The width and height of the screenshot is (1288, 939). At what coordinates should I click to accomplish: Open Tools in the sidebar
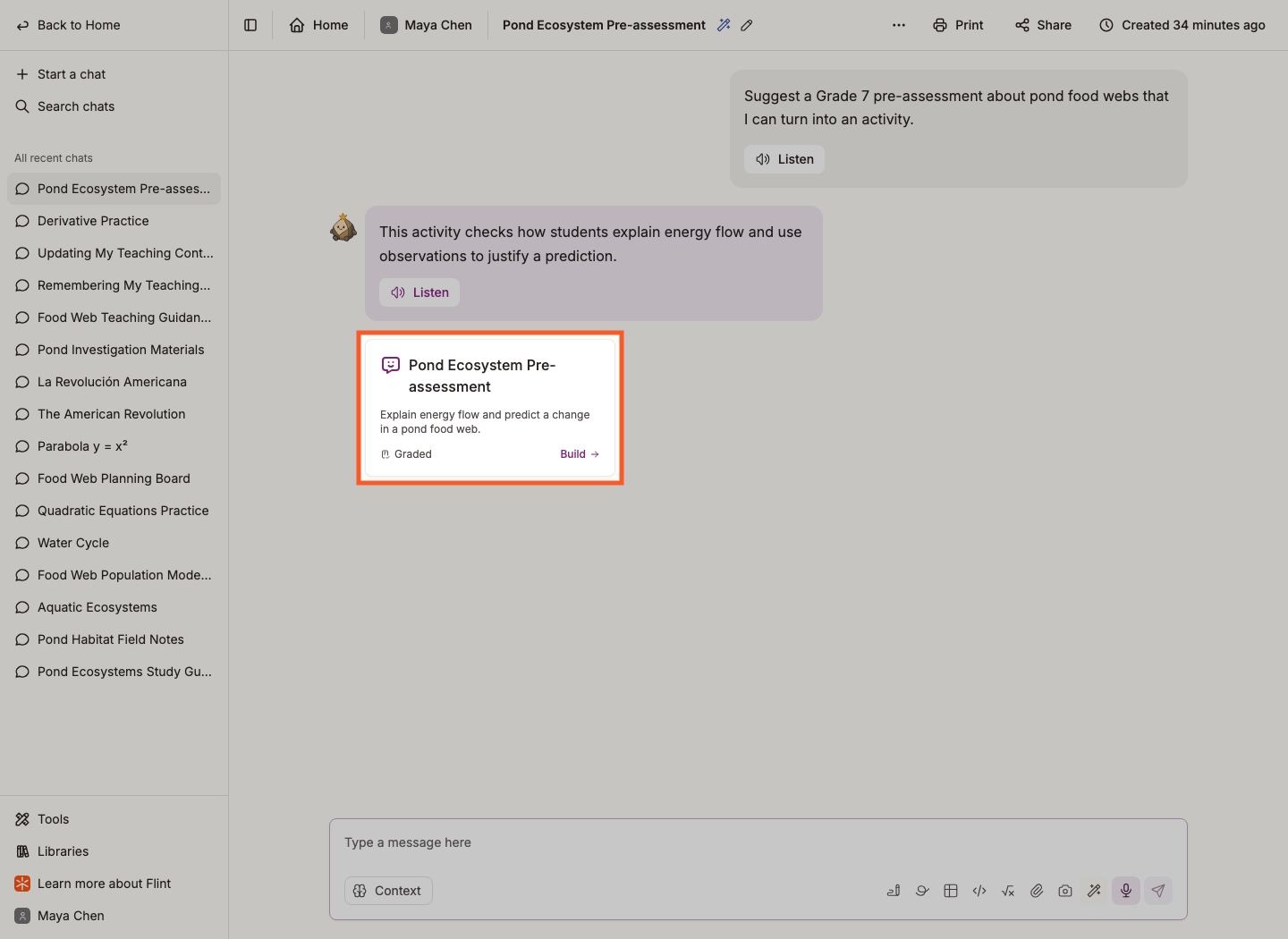pos(114,819)
